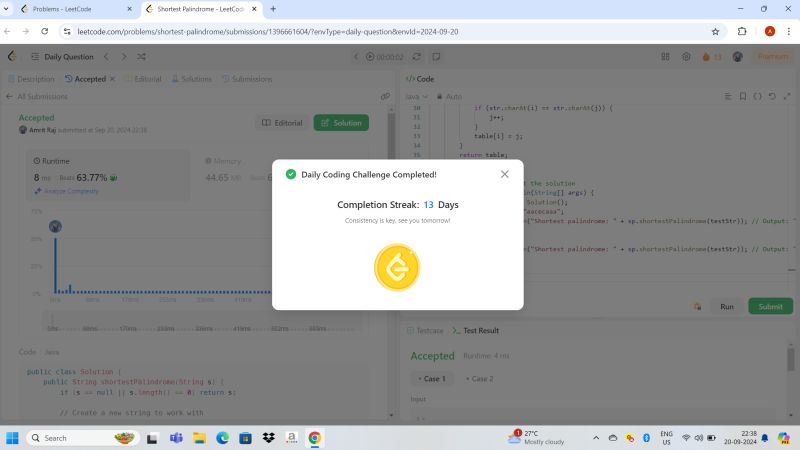Open Windows Start menu
This screenshot has width=800, height=450.
point(12,438)
